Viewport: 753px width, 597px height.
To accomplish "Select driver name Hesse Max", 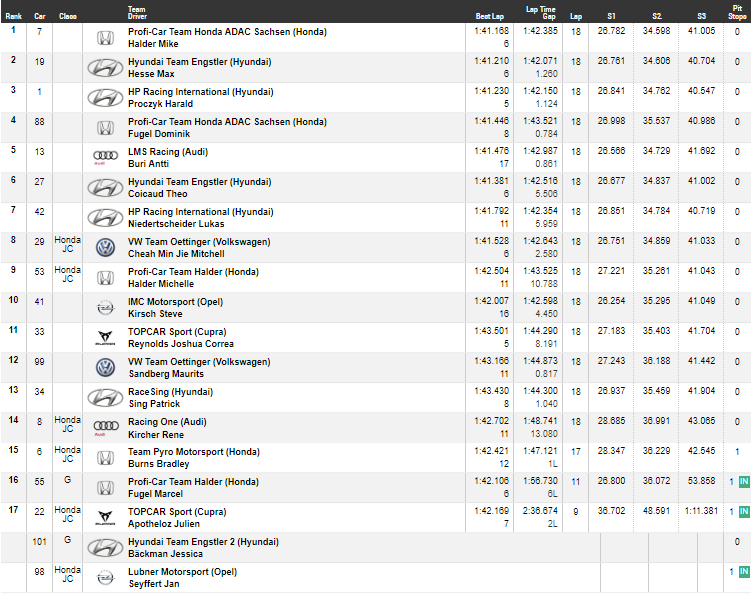I will [151, 74].
